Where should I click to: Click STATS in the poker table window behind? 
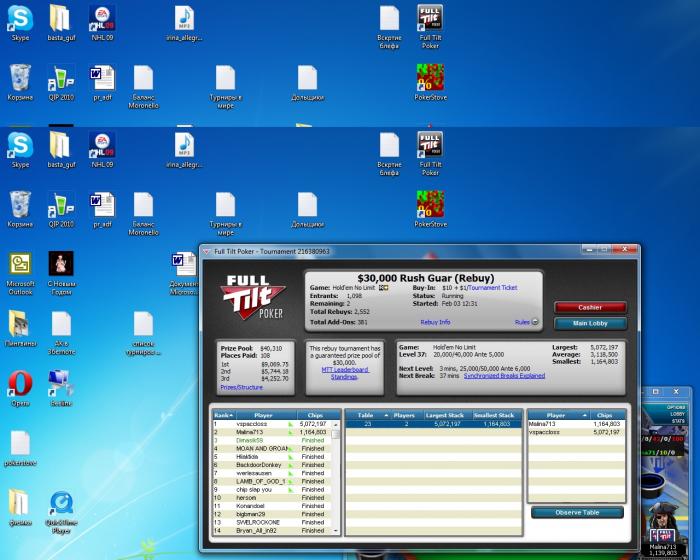[x=678, y=421]
